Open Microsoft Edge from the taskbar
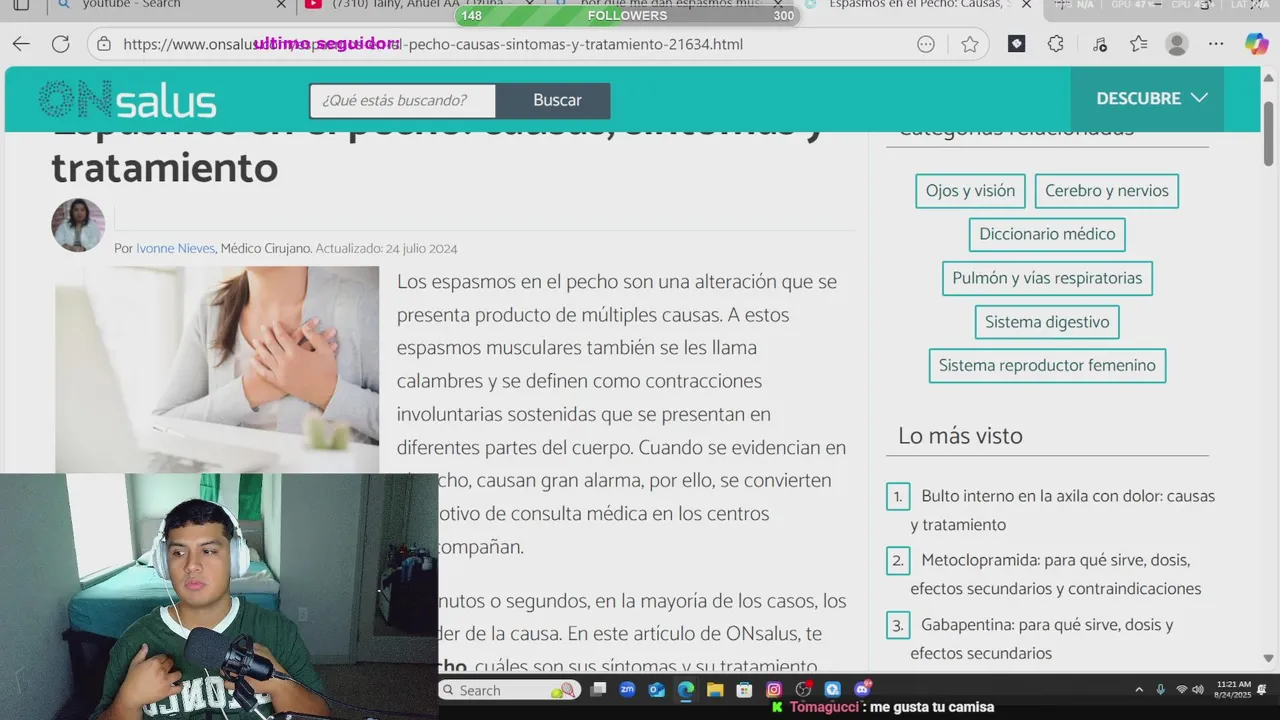 [686, 690]
